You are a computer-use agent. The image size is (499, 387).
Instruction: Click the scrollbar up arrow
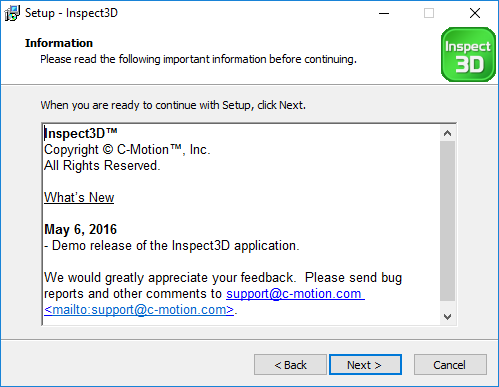point(447,133)
